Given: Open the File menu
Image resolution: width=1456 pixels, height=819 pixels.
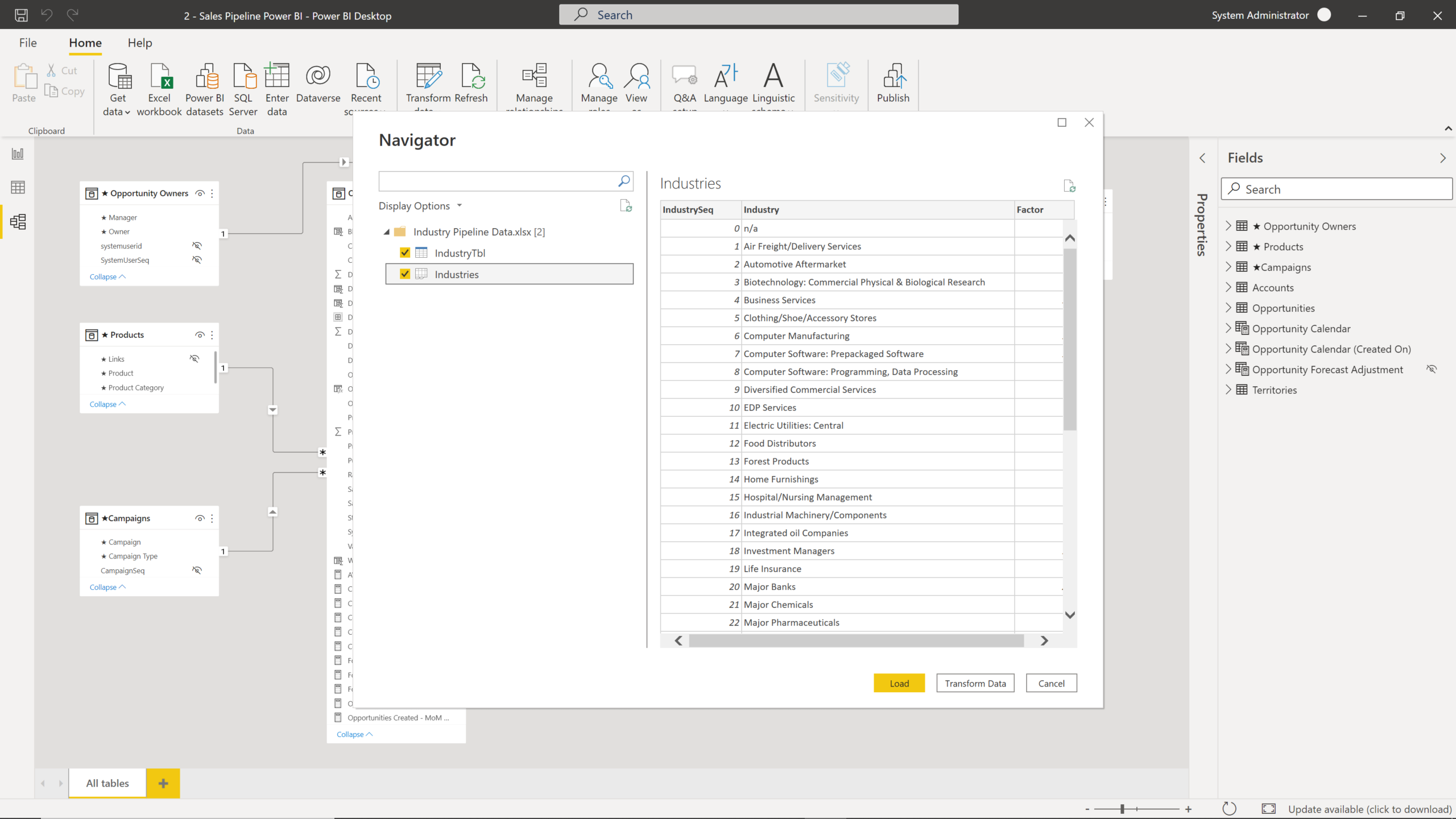Looking at the screenshot, I should point(27,43).
